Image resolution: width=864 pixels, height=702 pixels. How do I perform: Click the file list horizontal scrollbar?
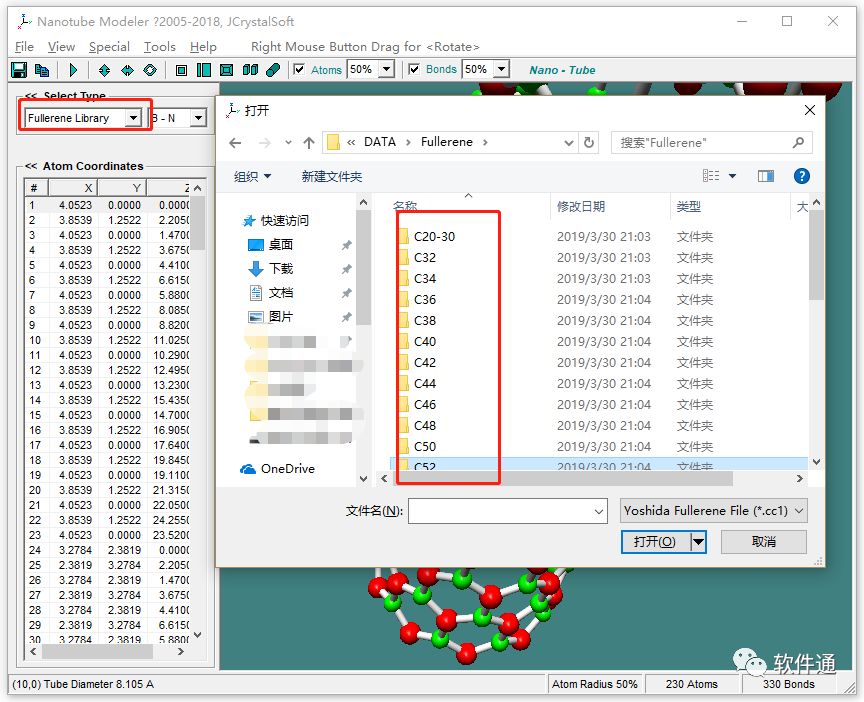pyautogui.click(x=563, y=479)
